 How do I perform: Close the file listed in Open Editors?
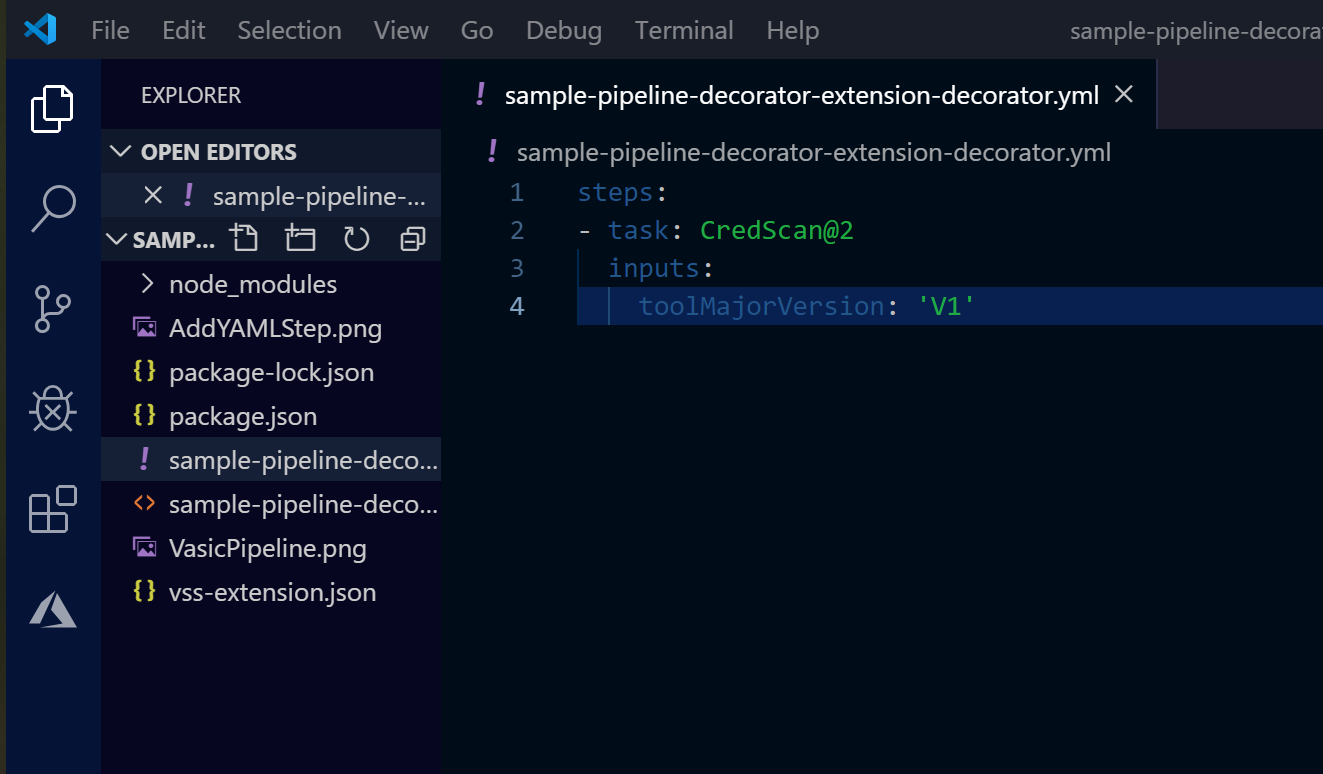[153, 196]
